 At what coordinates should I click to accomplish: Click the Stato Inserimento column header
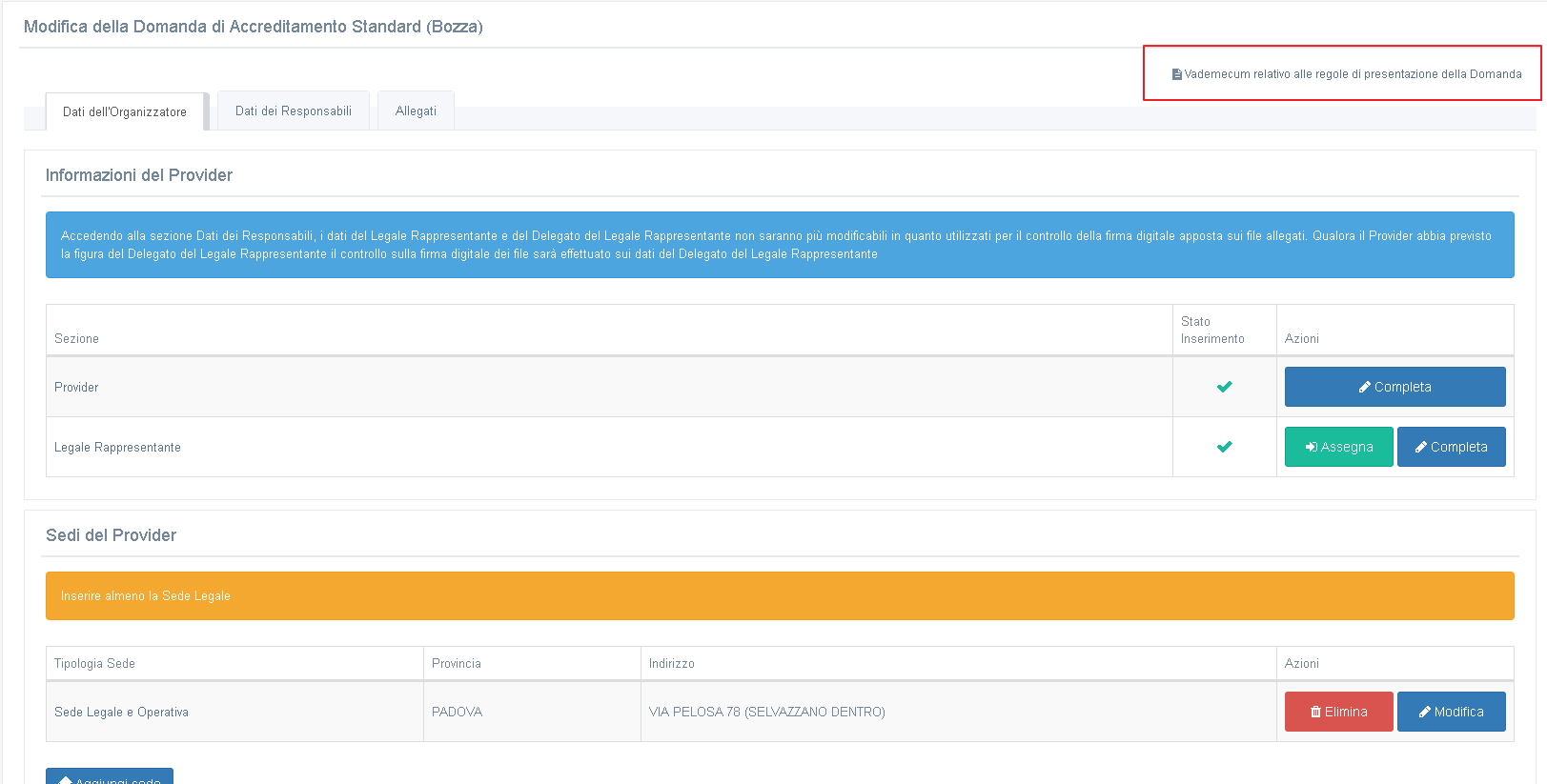coord(1212,331)
